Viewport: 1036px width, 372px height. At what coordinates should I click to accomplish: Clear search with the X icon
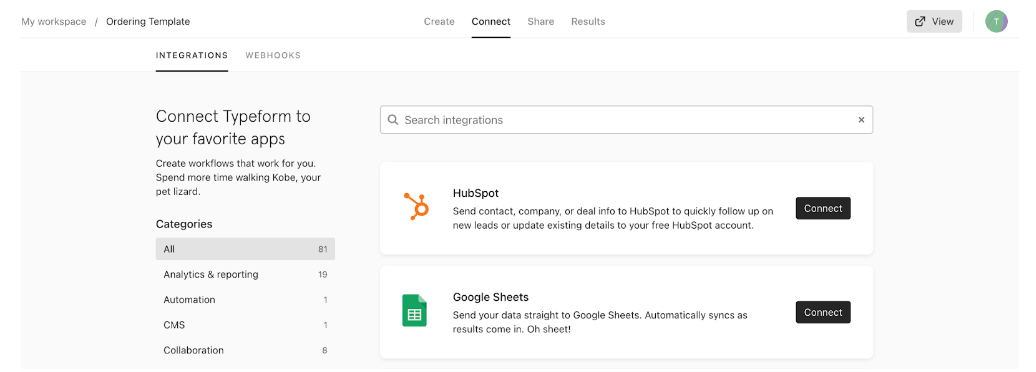tap(861, 120)
